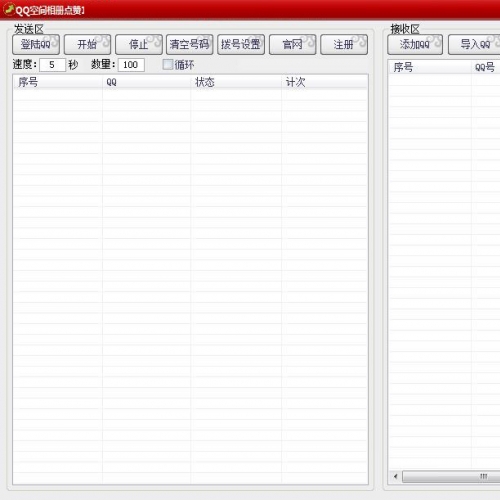Add a QQ with 添加QQ button
The width and height of the screenshot is (500, 500).
coord(415,44)
